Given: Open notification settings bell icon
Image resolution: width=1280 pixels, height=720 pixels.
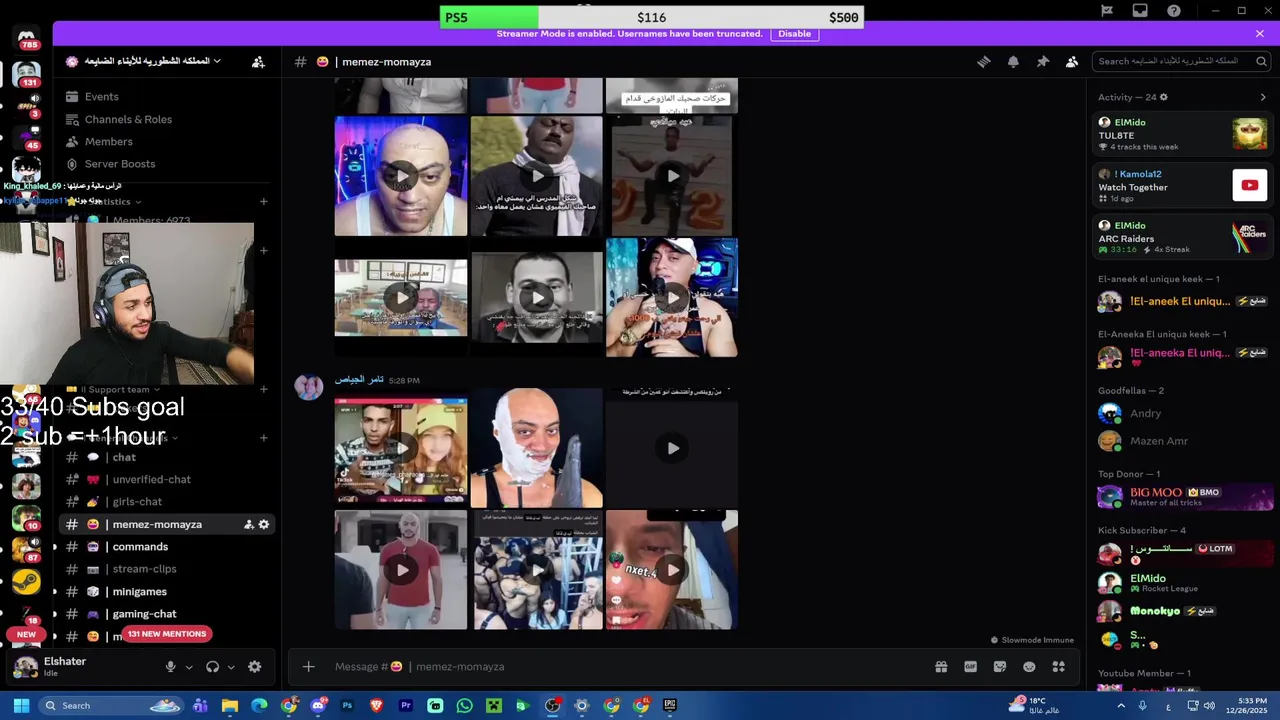Looking at the screenshot, I should click(x=1013, y=62).
